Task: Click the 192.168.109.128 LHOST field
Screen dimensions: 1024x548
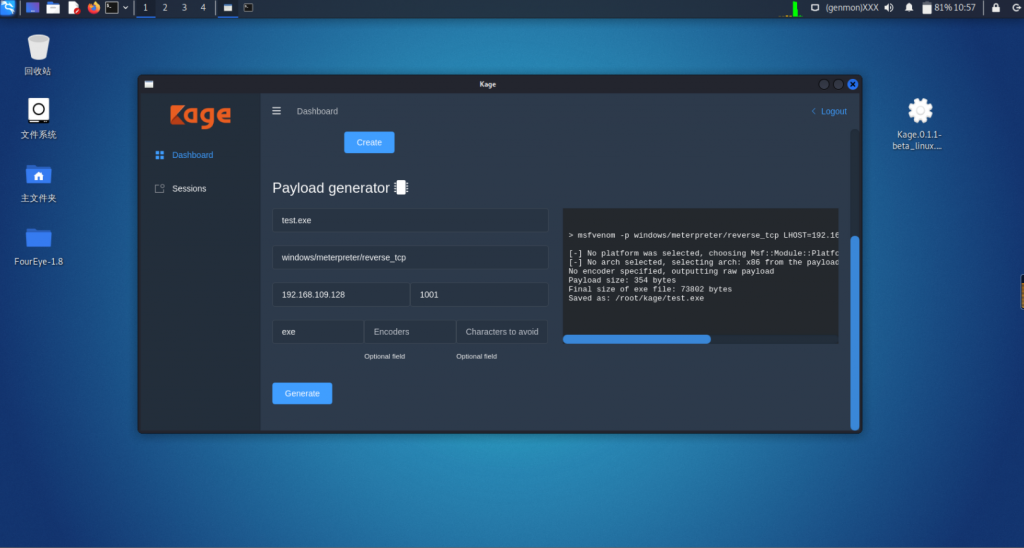Action: coord(341,295)
